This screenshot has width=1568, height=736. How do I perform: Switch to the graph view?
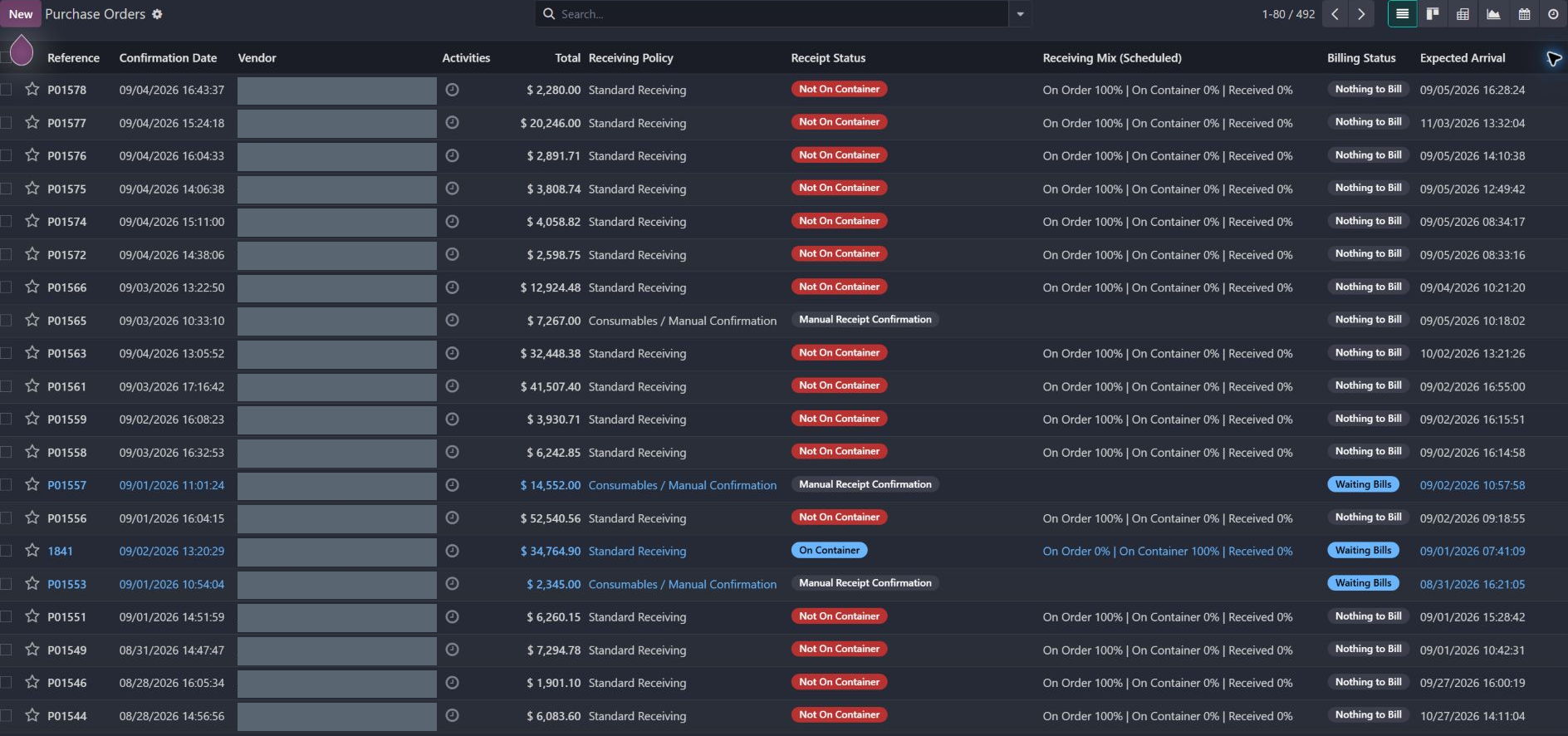point(1493,14)
